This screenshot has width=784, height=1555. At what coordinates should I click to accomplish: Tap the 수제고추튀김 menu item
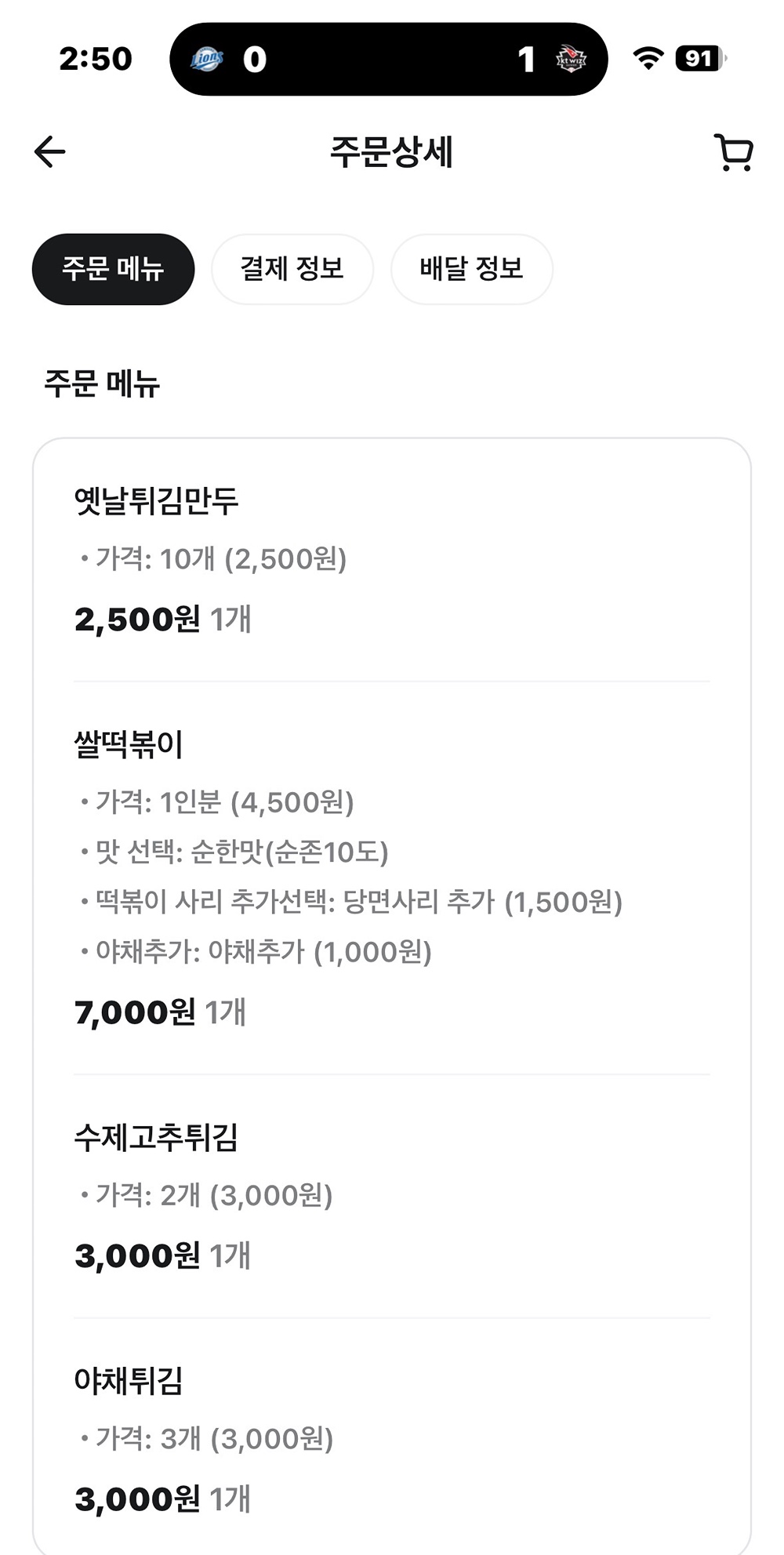(x=156, y=1137)
